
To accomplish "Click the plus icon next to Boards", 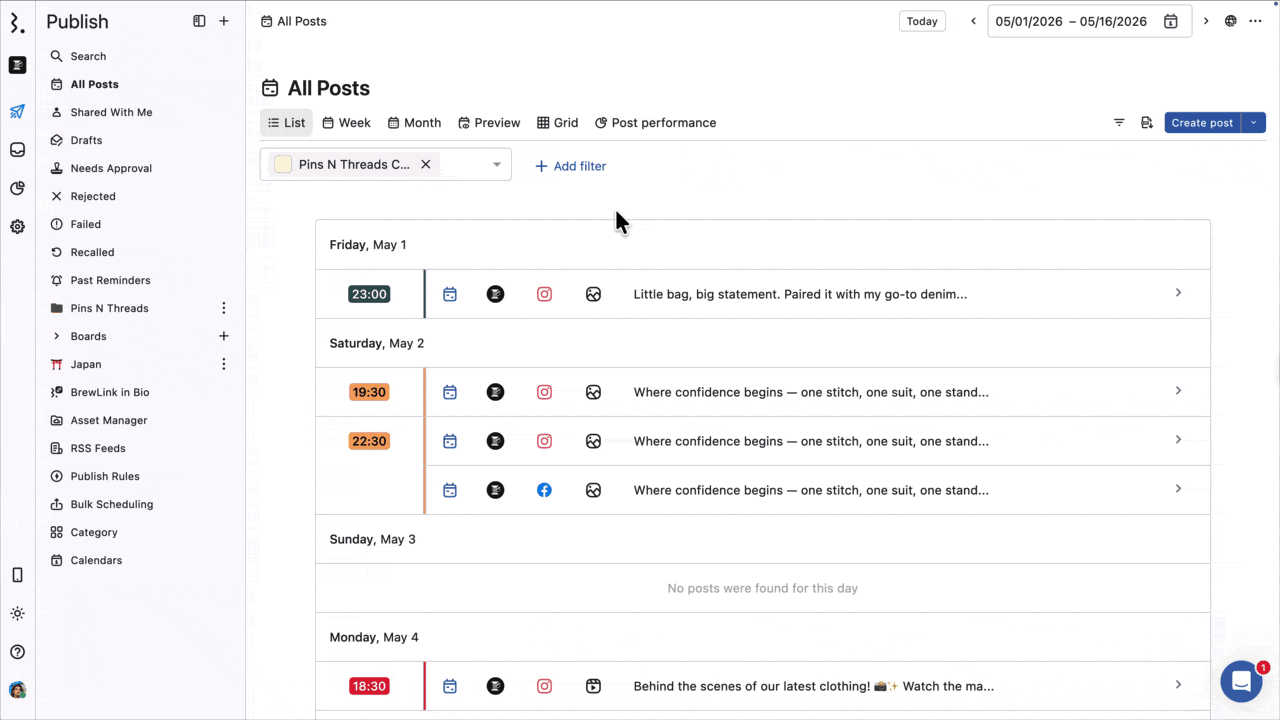I will [224, 336].
